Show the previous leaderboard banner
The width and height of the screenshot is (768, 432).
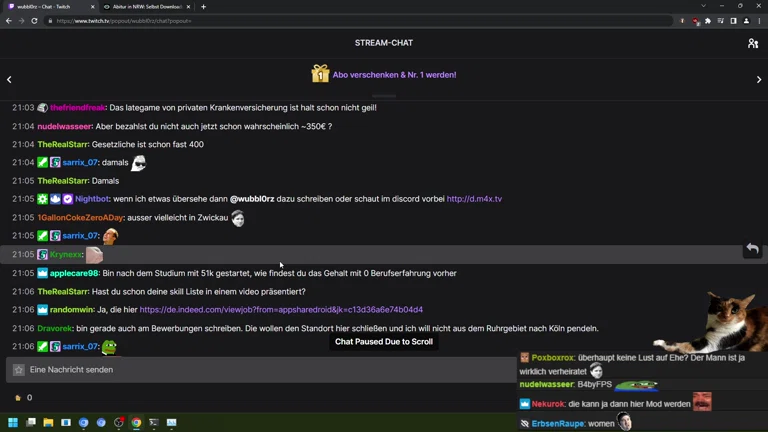pos(9,79)
